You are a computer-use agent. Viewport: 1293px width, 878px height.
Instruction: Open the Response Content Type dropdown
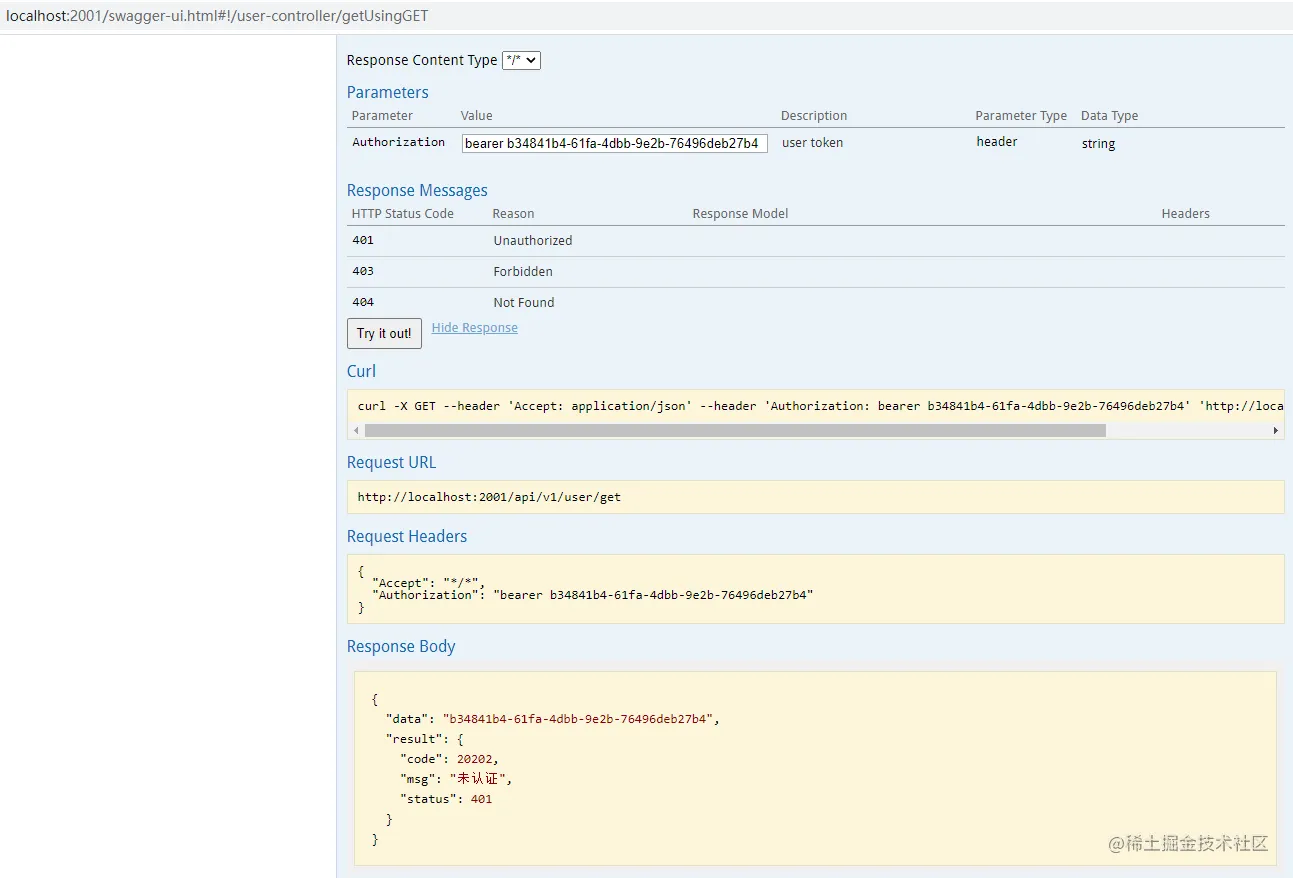521,60
